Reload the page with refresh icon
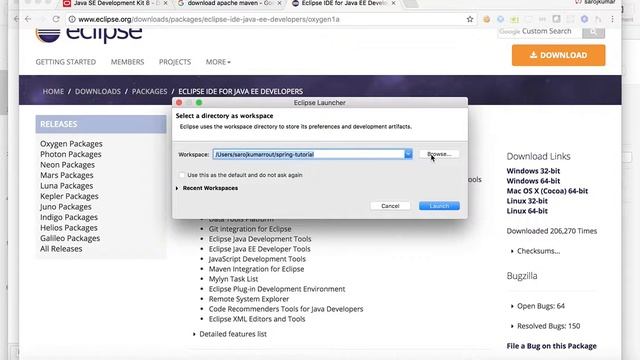Viewport: 640px width, 360px height. tap(56, 19)
